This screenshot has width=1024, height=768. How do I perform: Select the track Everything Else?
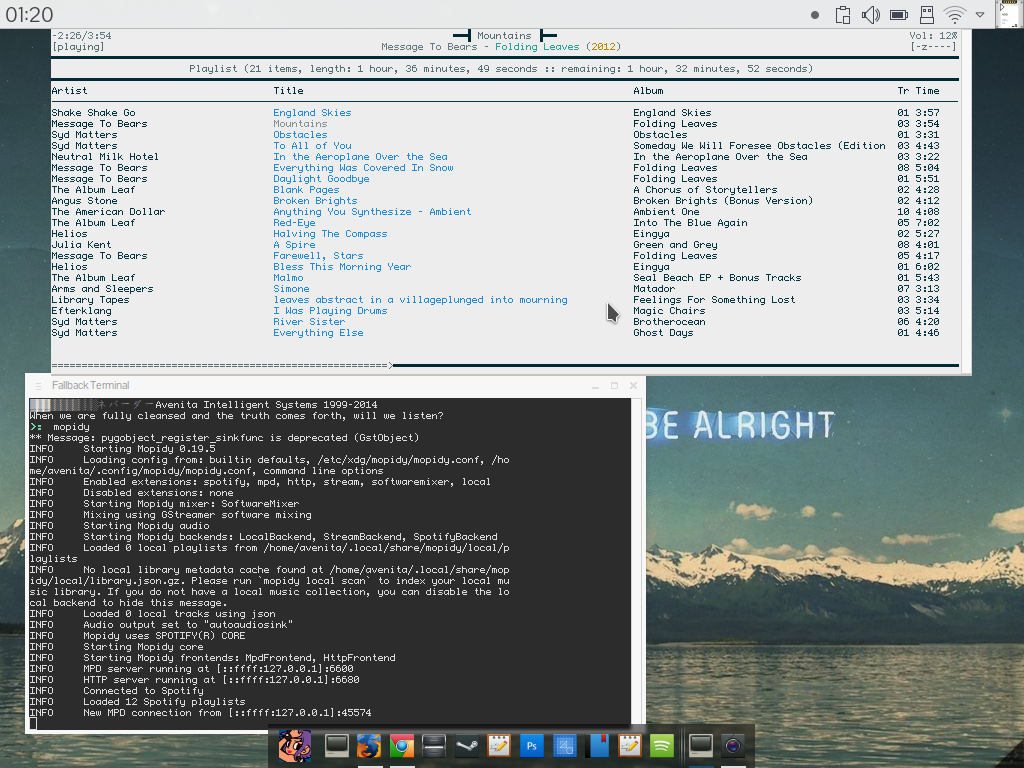(x=318, y=333)
